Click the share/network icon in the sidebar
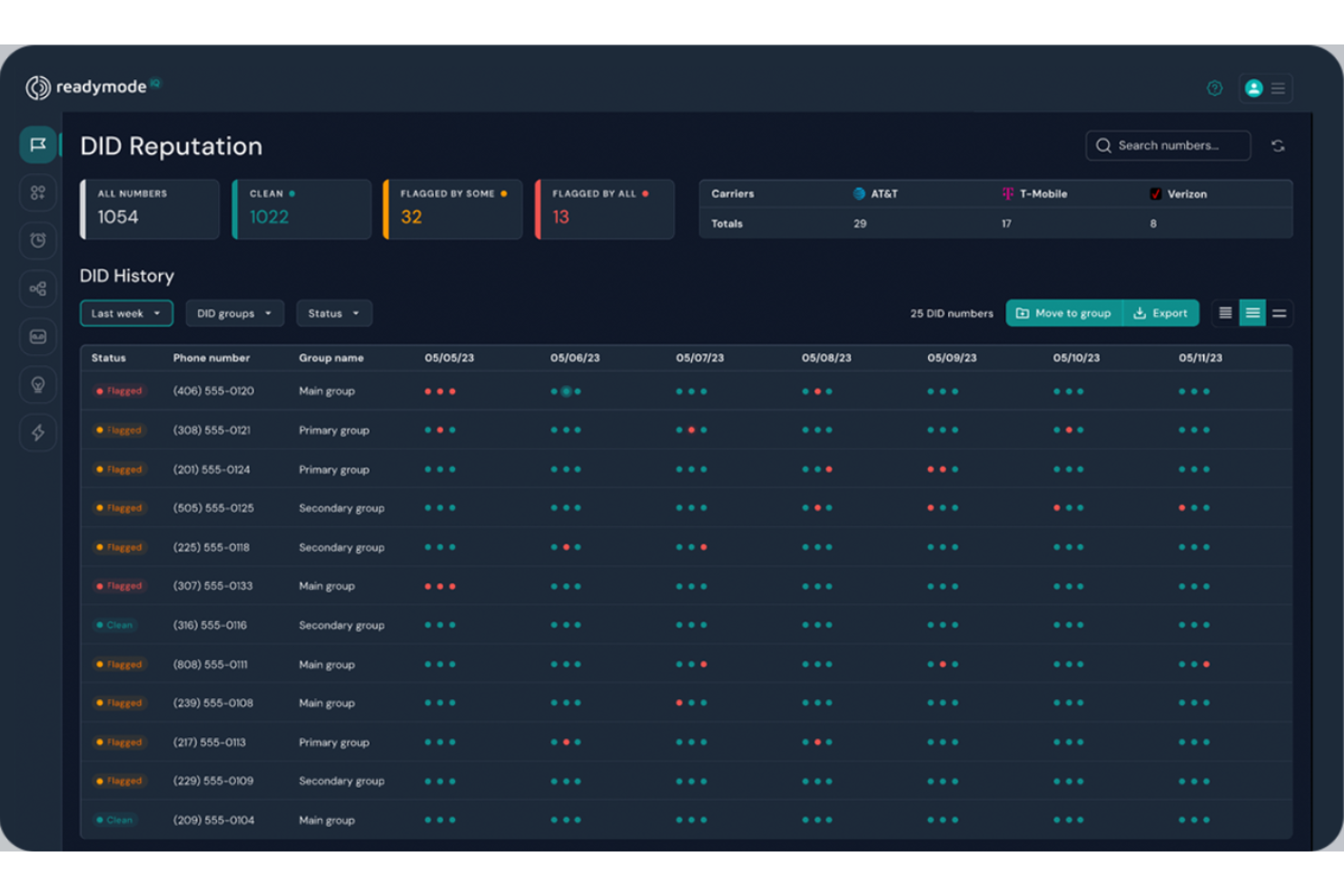Screen dimensions: 1344x896 coord(37,288)
